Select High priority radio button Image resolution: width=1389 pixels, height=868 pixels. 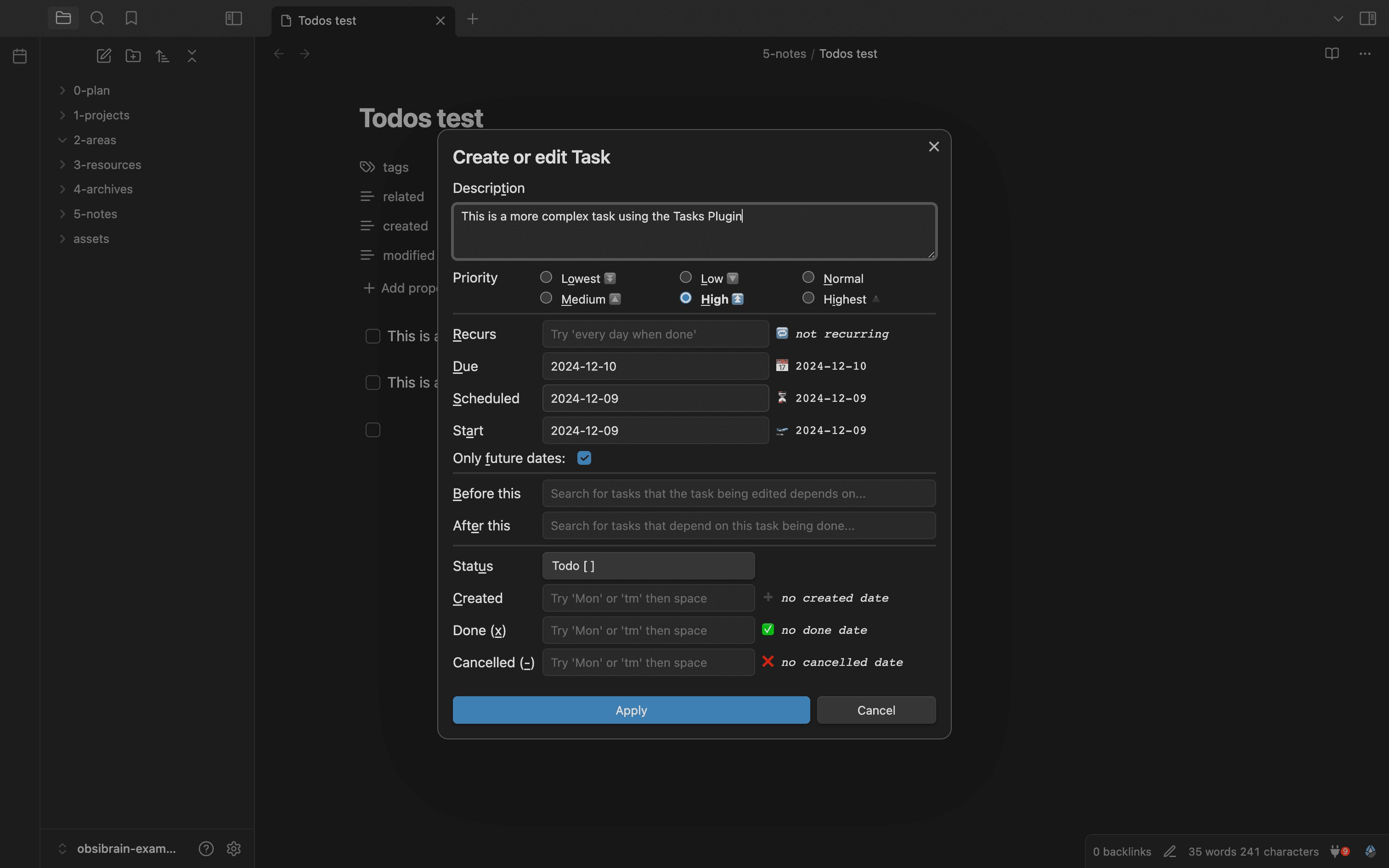point(685,298)
